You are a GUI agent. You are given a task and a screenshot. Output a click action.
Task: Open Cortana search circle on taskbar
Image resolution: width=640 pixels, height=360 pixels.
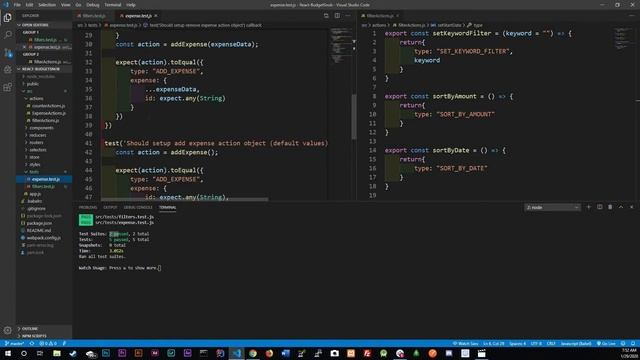pos(24,353)
